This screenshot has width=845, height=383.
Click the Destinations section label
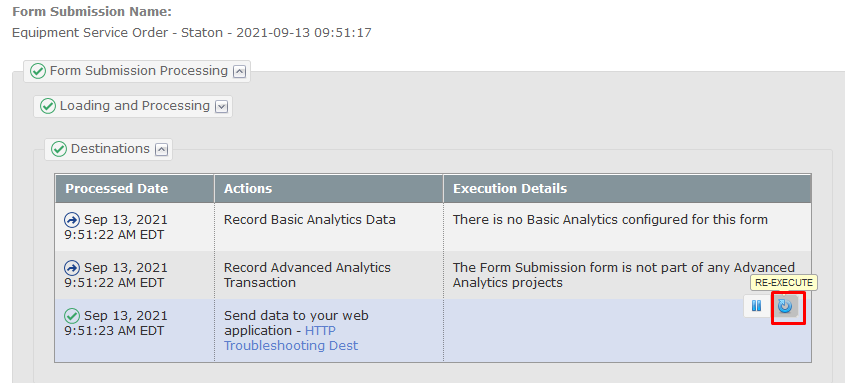click(110, 149)
